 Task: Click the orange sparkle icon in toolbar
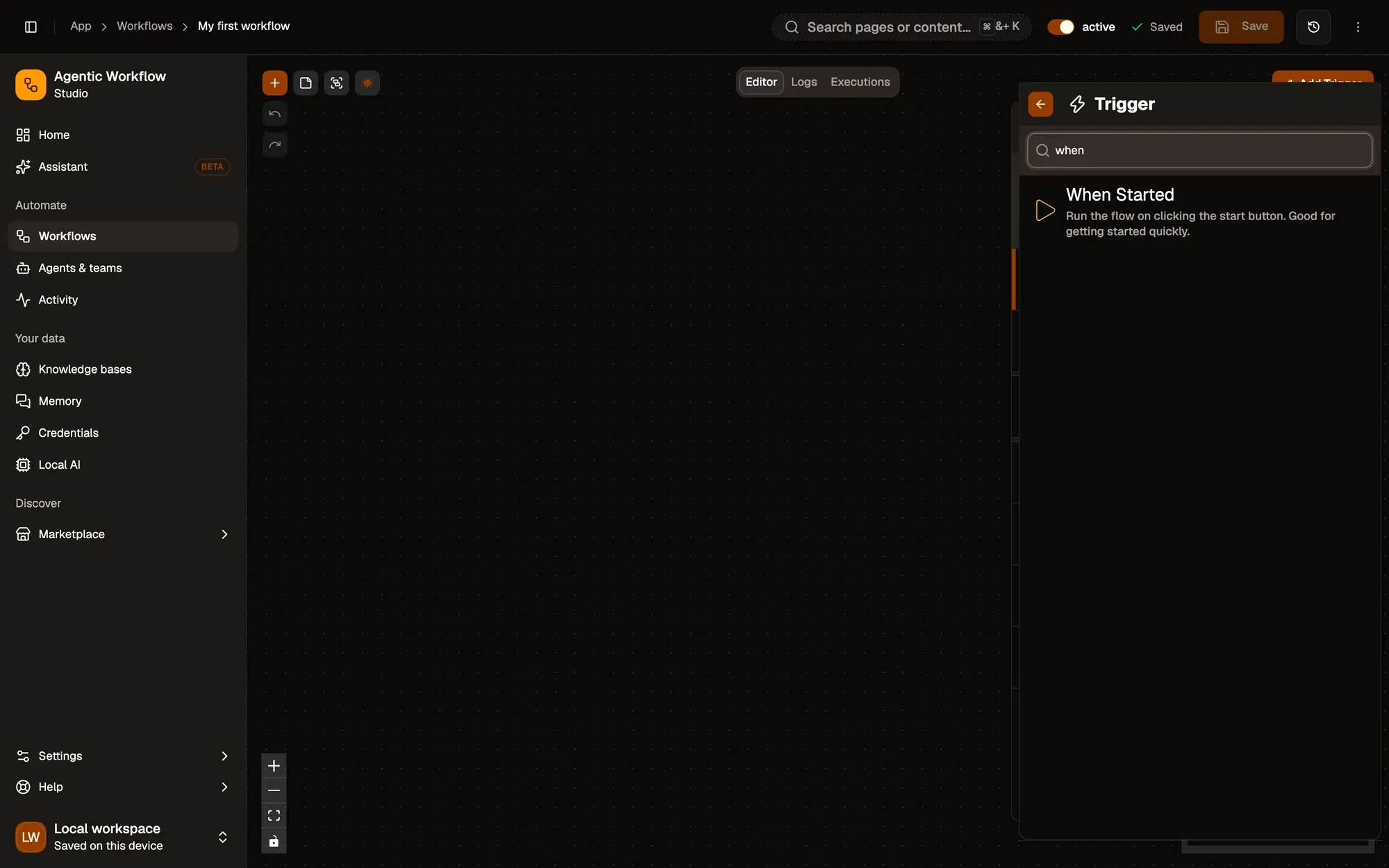tap(367, 83)
